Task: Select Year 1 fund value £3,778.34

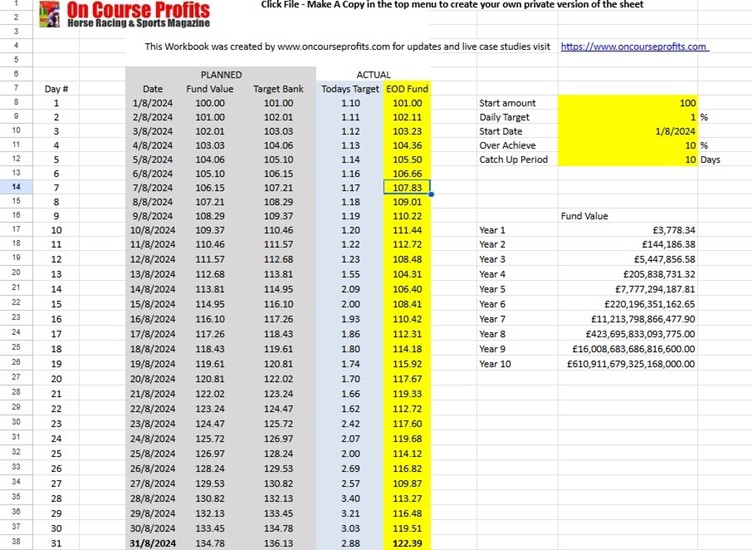Action: point(627,230)
